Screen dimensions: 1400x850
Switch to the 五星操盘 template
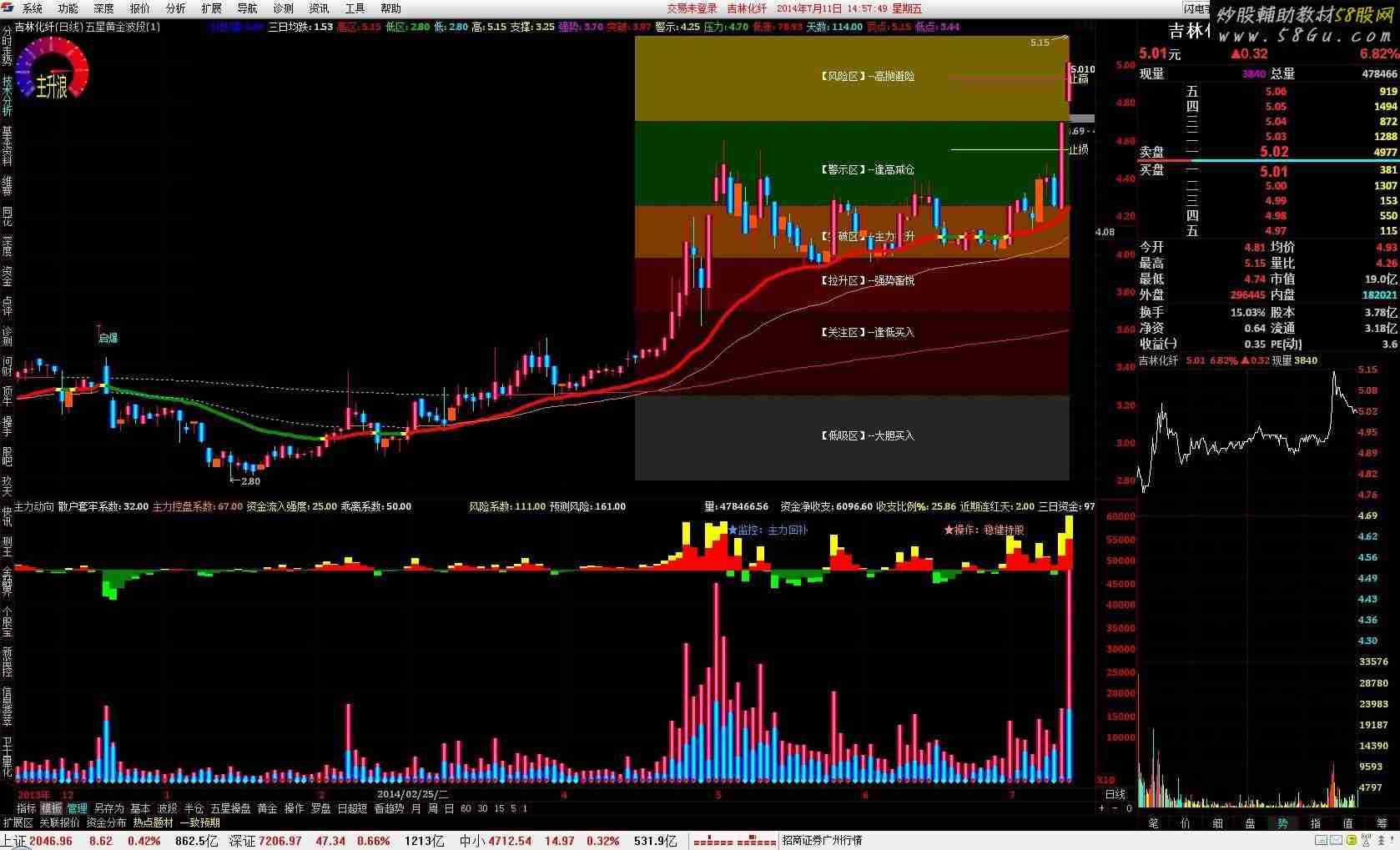click(x=230, y=808)
